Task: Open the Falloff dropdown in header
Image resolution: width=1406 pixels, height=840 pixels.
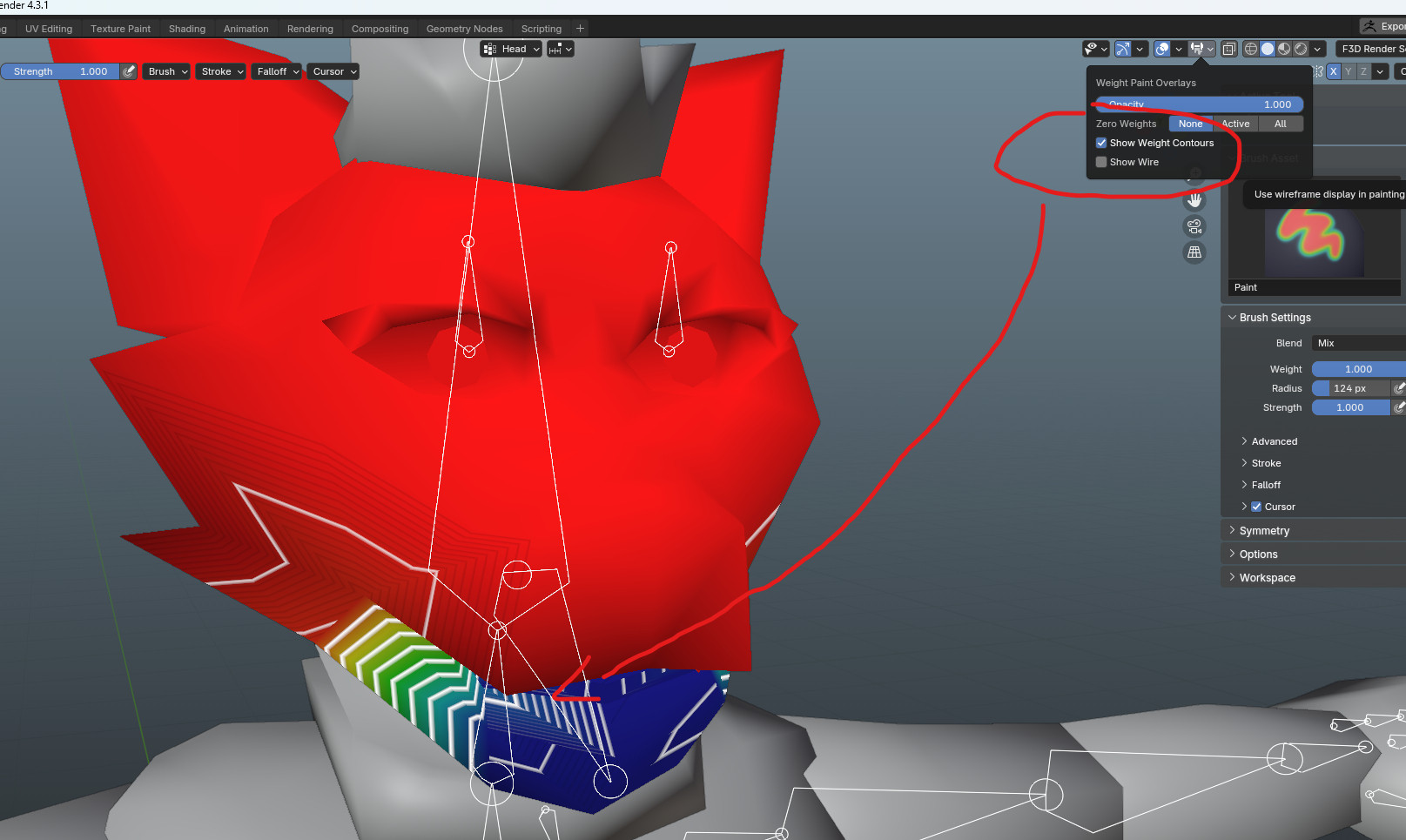Action: tap(277, 71)
